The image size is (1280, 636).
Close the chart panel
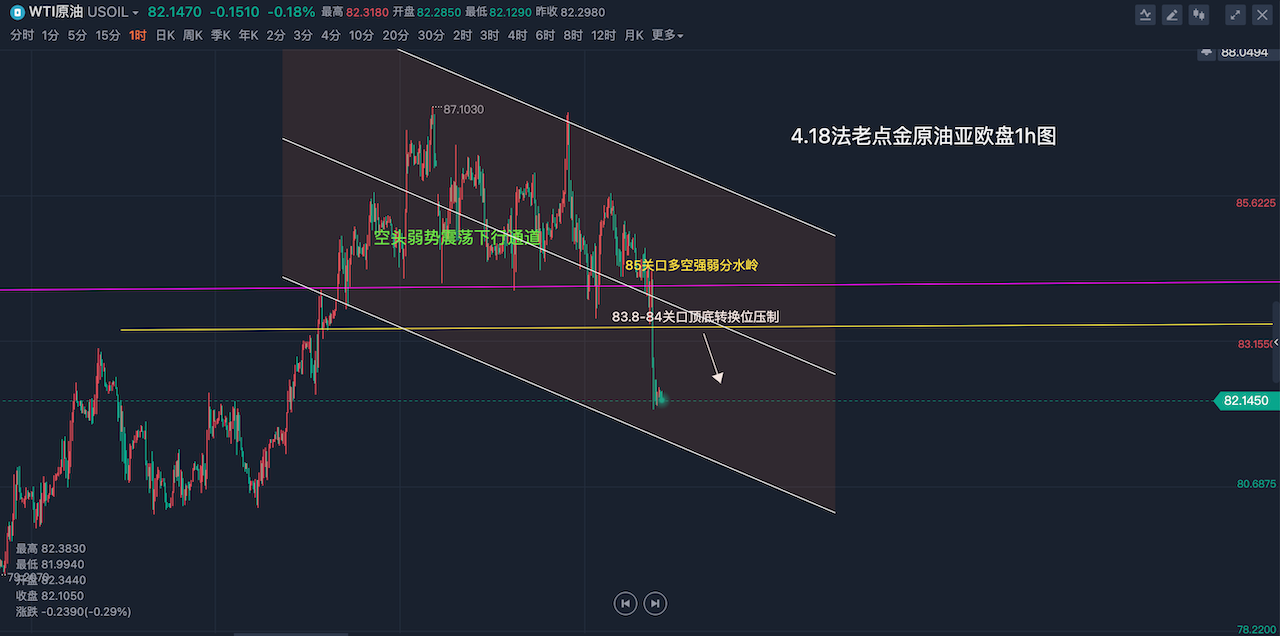[x=1262, y=14]
